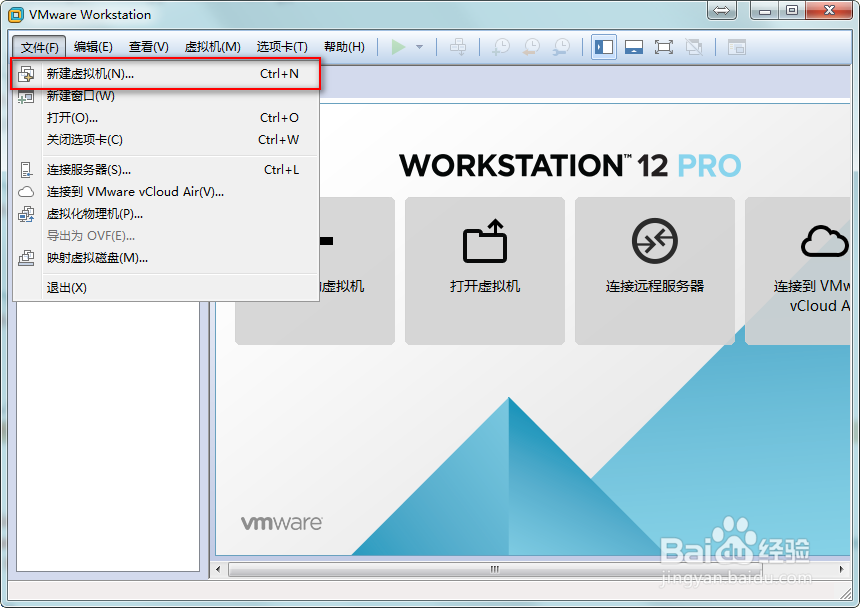Open the 文件(F) menu
Screen dimensions: 860x608
tap(39, 47)
